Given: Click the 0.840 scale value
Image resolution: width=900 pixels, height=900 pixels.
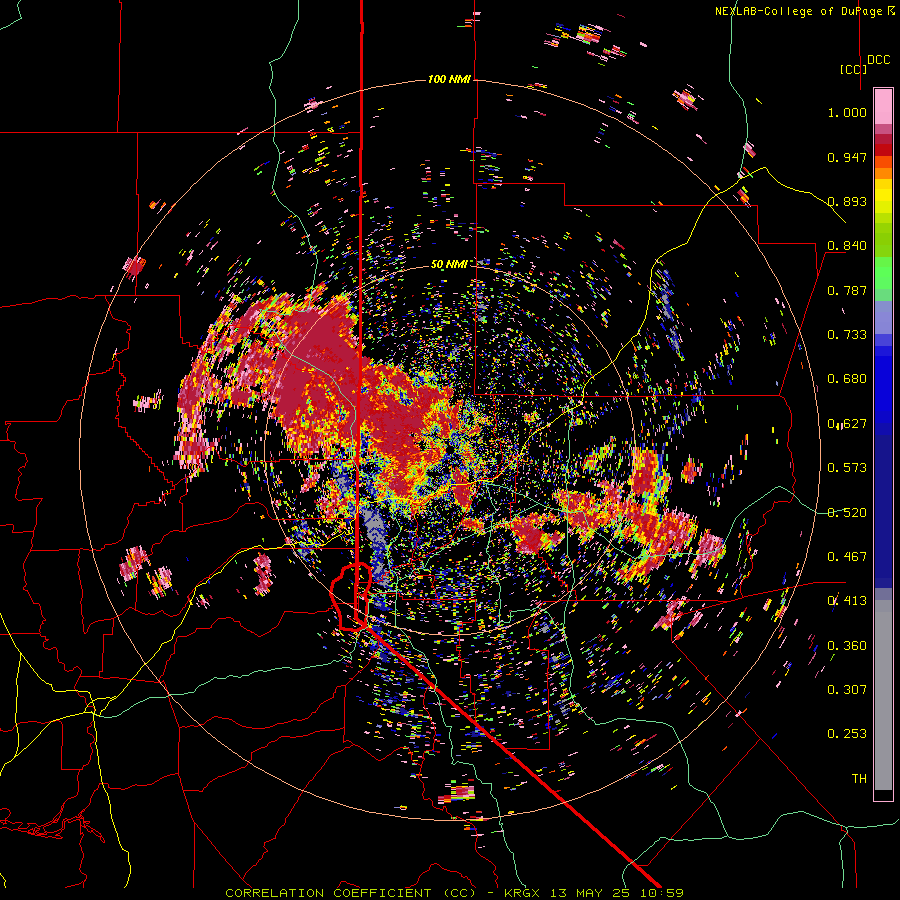Looking at the screenshot, I should pos(847,246).
